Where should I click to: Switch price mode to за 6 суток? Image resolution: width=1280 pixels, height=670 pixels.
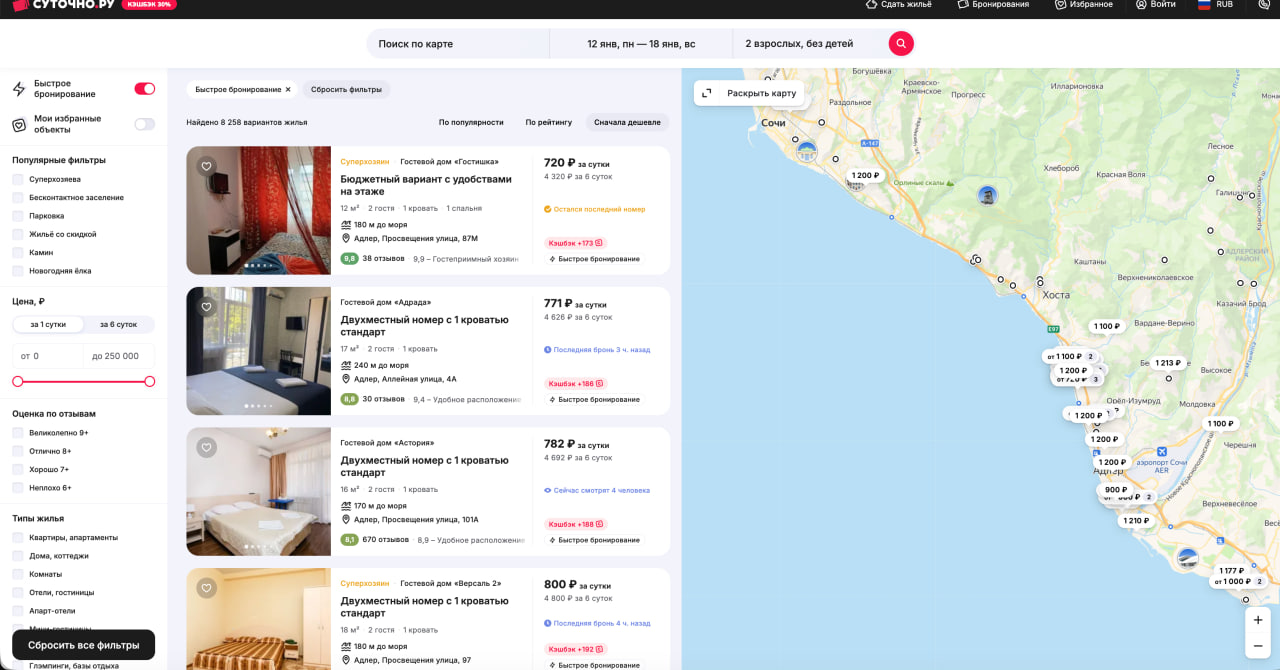[x=118, y=324]
